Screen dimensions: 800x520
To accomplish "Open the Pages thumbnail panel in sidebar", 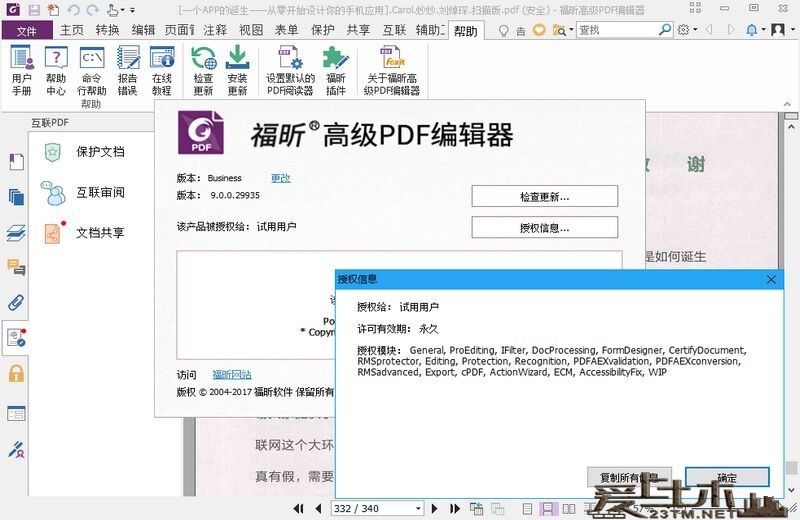I will tap(16, 197).
